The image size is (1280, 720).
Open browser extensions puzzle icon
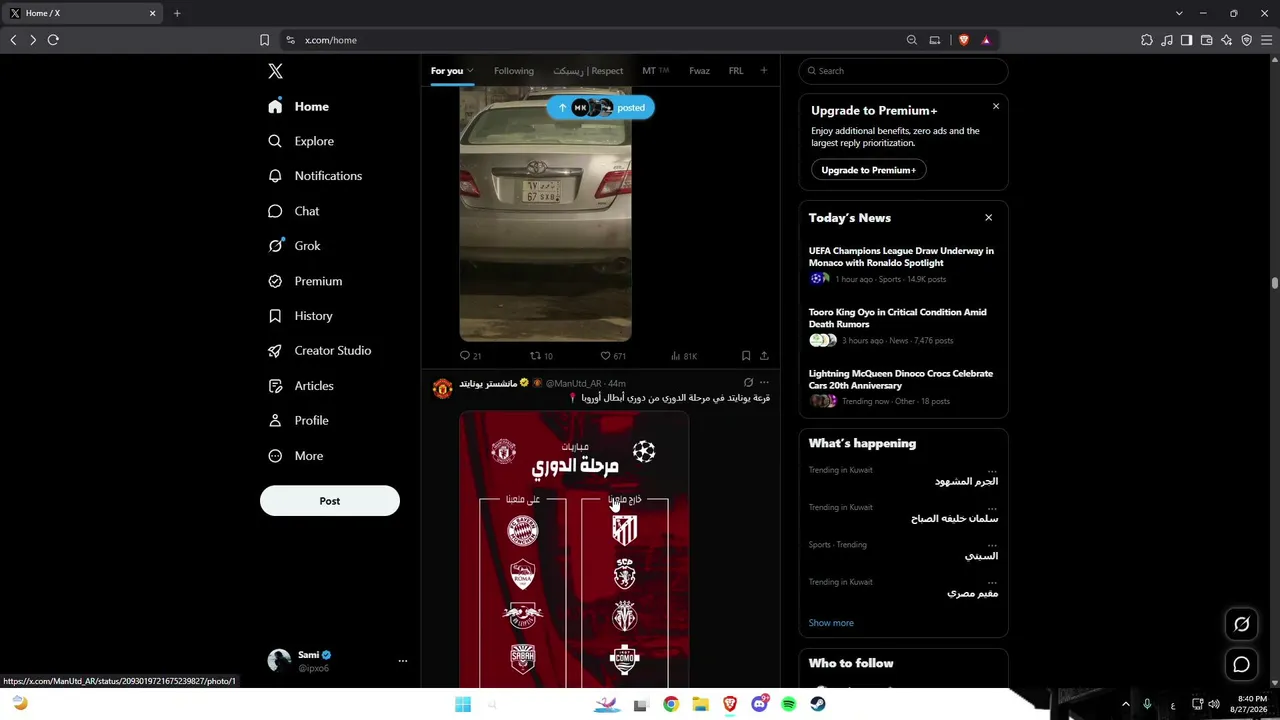(x=1147, y=40)
